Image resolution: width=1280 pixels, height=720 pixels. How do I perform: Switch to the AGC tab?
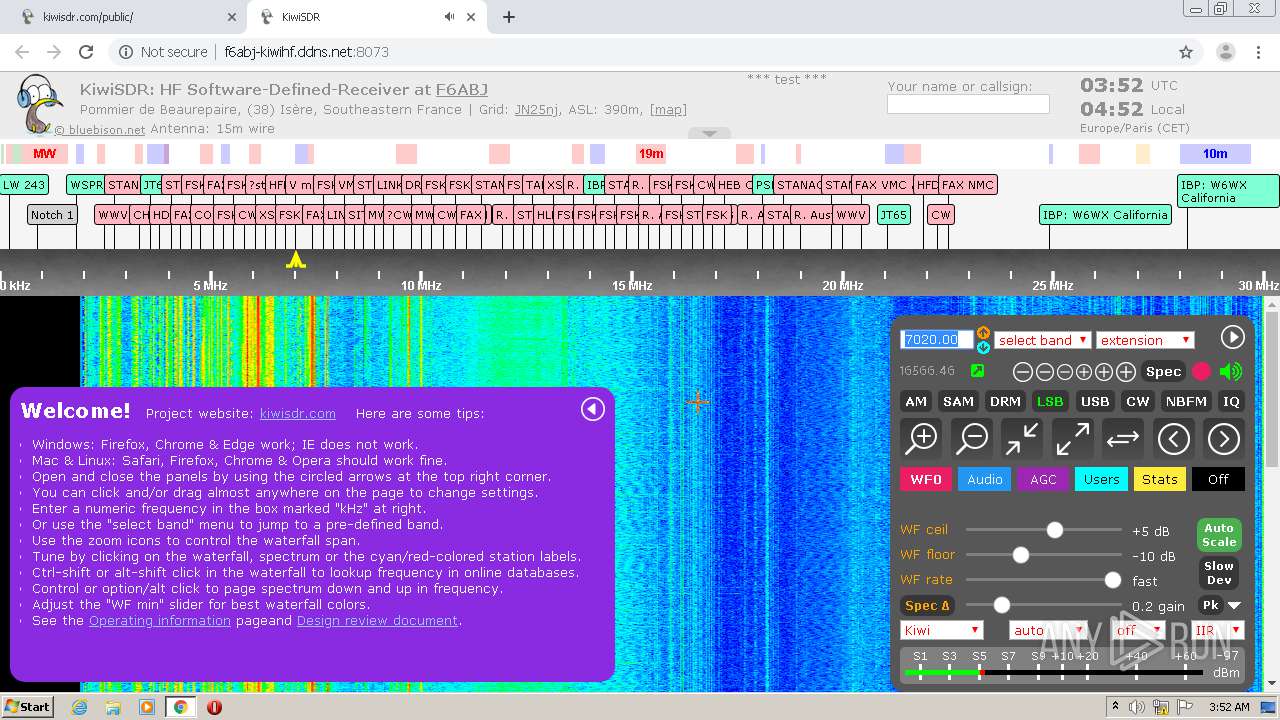(x=1043, y=479)
